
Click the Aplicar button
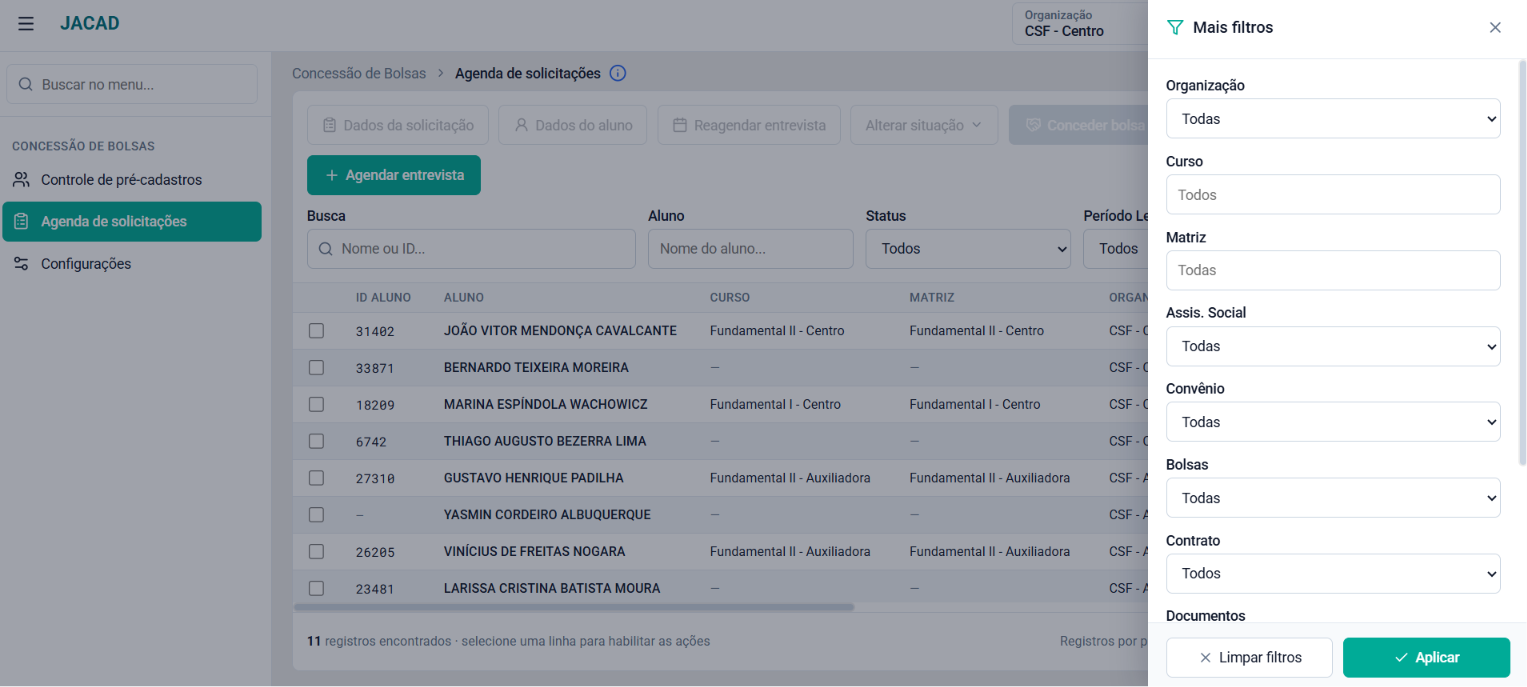click(1426, 658)
